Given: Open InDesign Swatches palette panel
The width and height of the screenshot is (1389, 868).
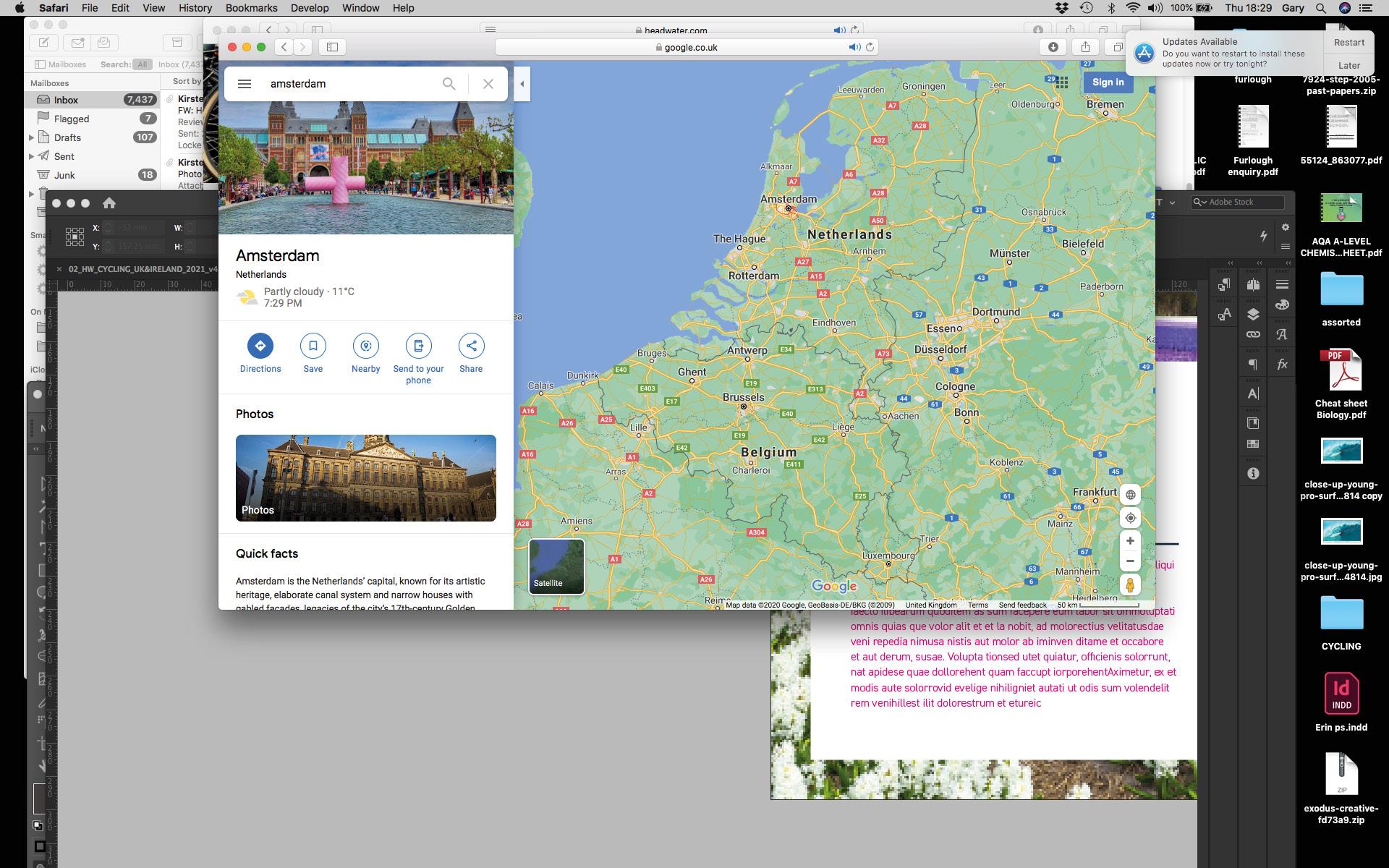Looking at the screenshot, I should pos(1282,305).
